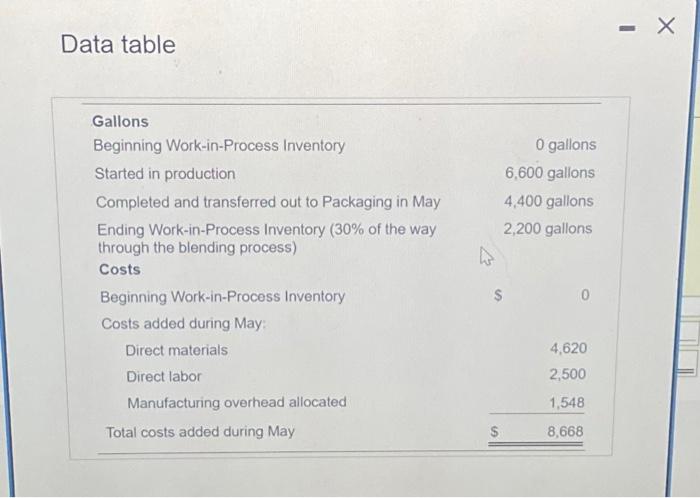Image resolution: width=700 pixels, height=498 pixels.
Task: Select the 4,400 gallons value
Action: coord(548,201)
